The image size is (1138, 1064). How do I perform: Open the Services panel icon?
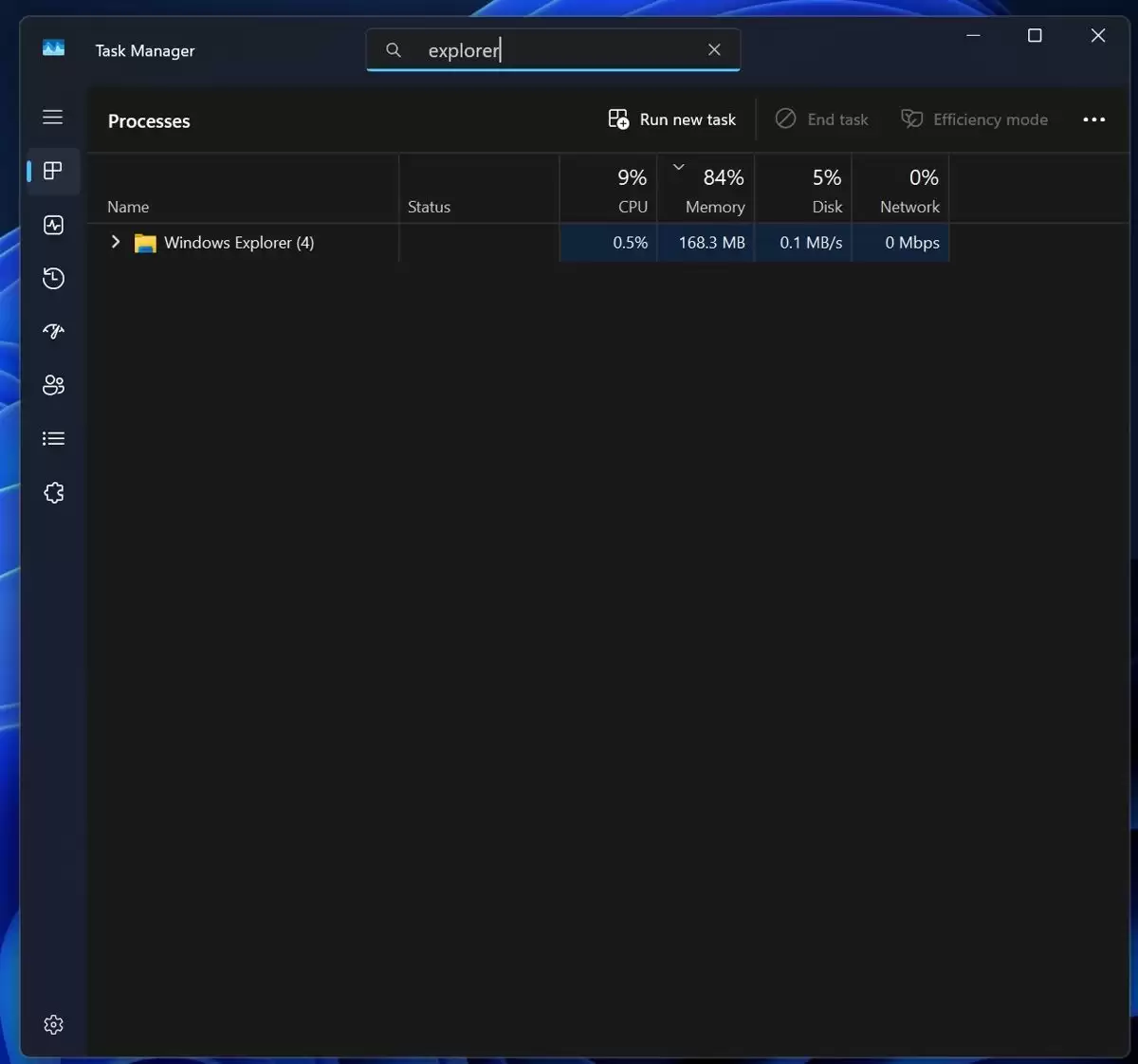pyautogui.click(x=53, y=492)
